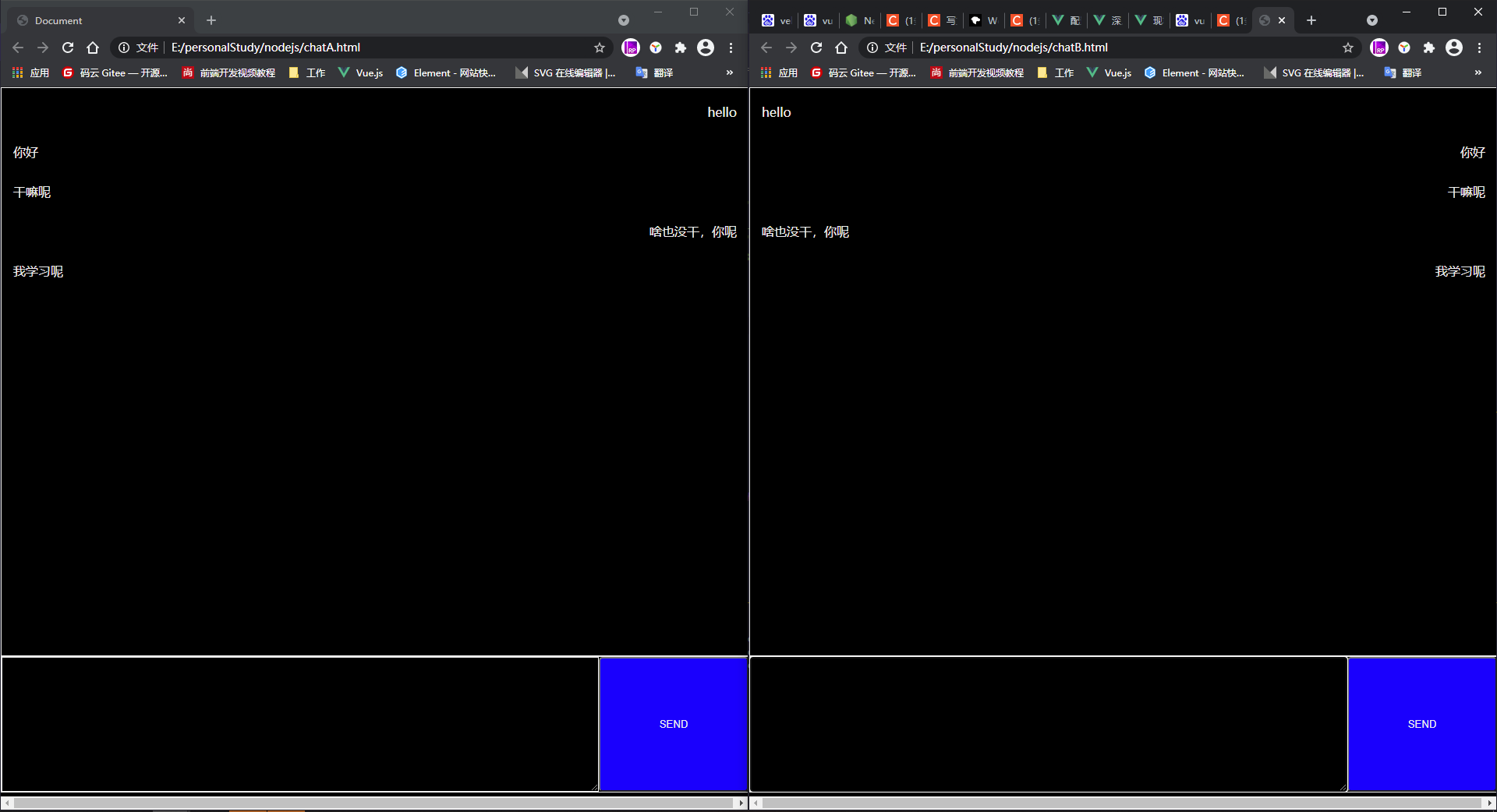The width and height of the screenshot is (1497, 812).
Task: Go forward in chatA window
Action: [43, 48]
